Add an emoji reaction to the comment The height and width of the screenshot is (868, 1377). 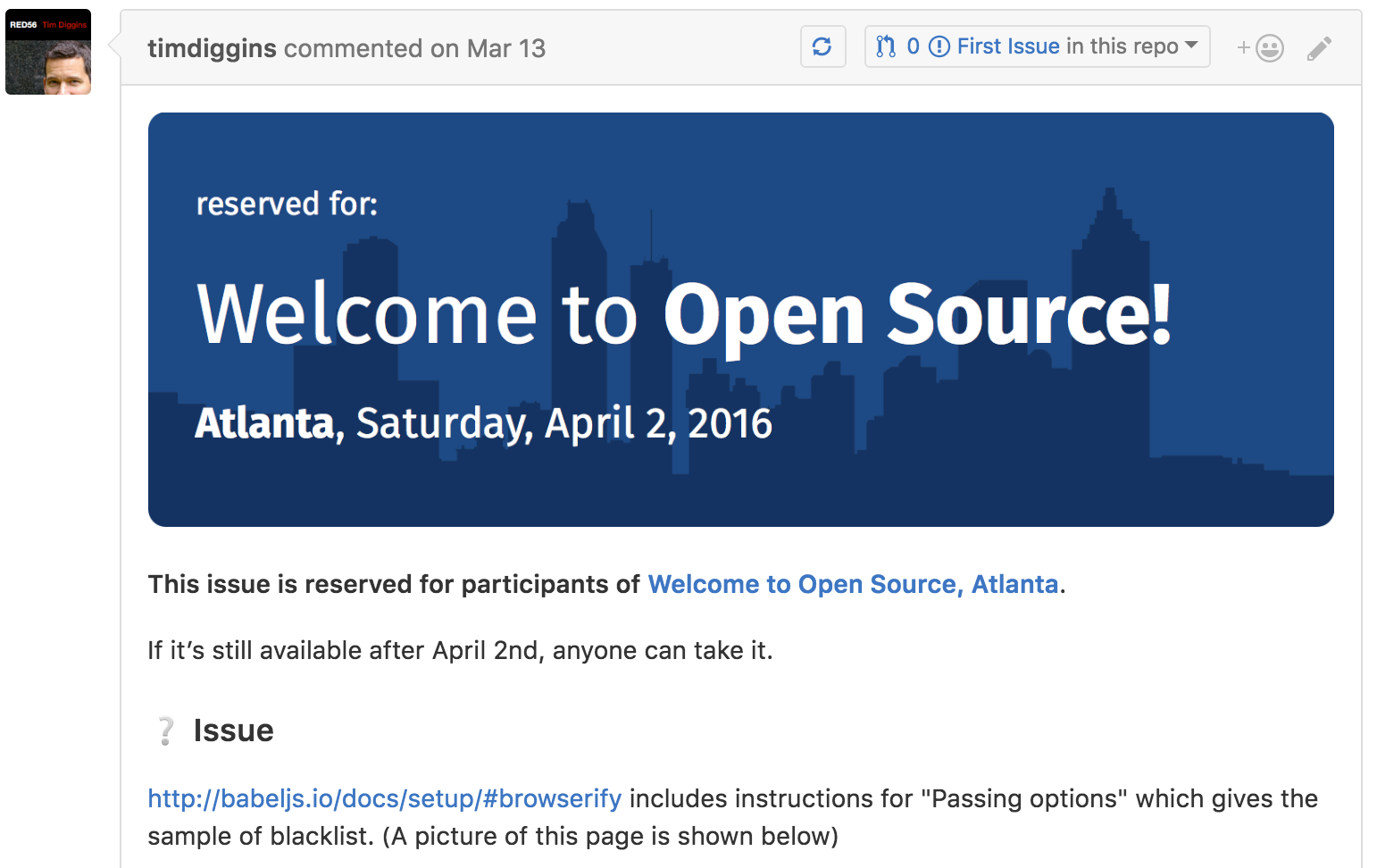[x=1260, y=47]
